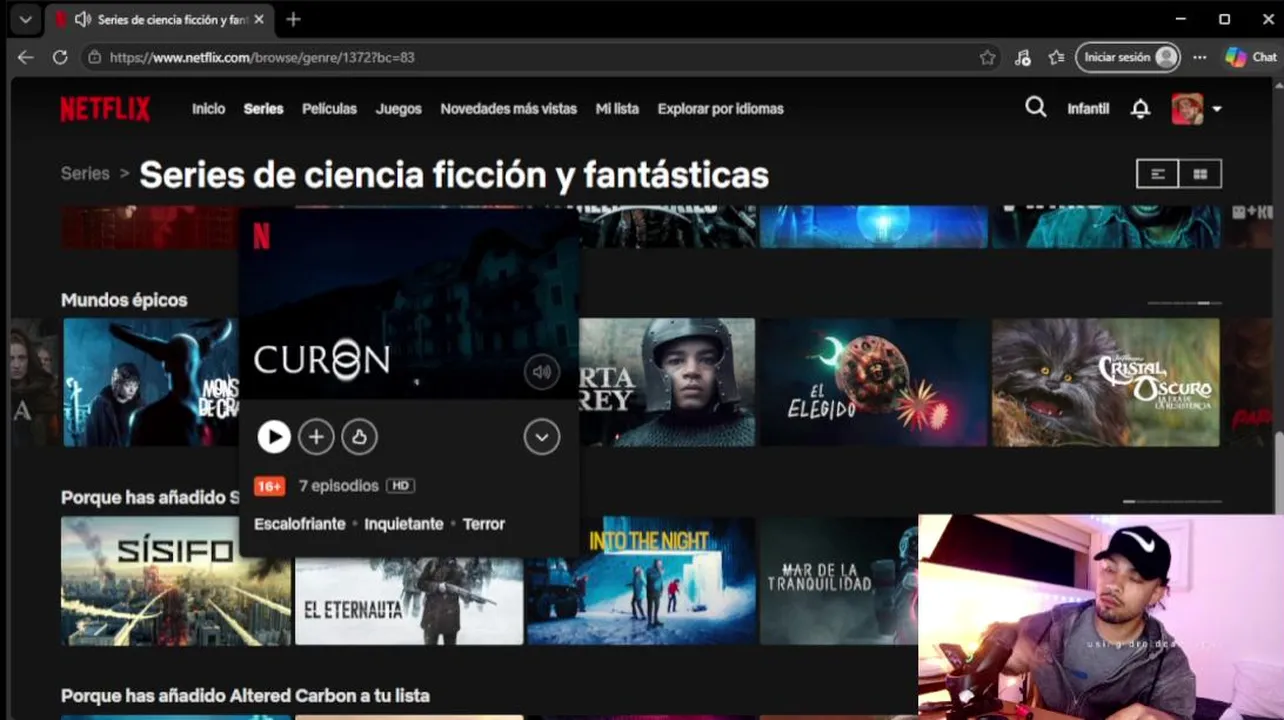Open Porque has añadido Altered Carbon row
The width and height of the screenshot is (1284, 720).
[x=245, y=696]
